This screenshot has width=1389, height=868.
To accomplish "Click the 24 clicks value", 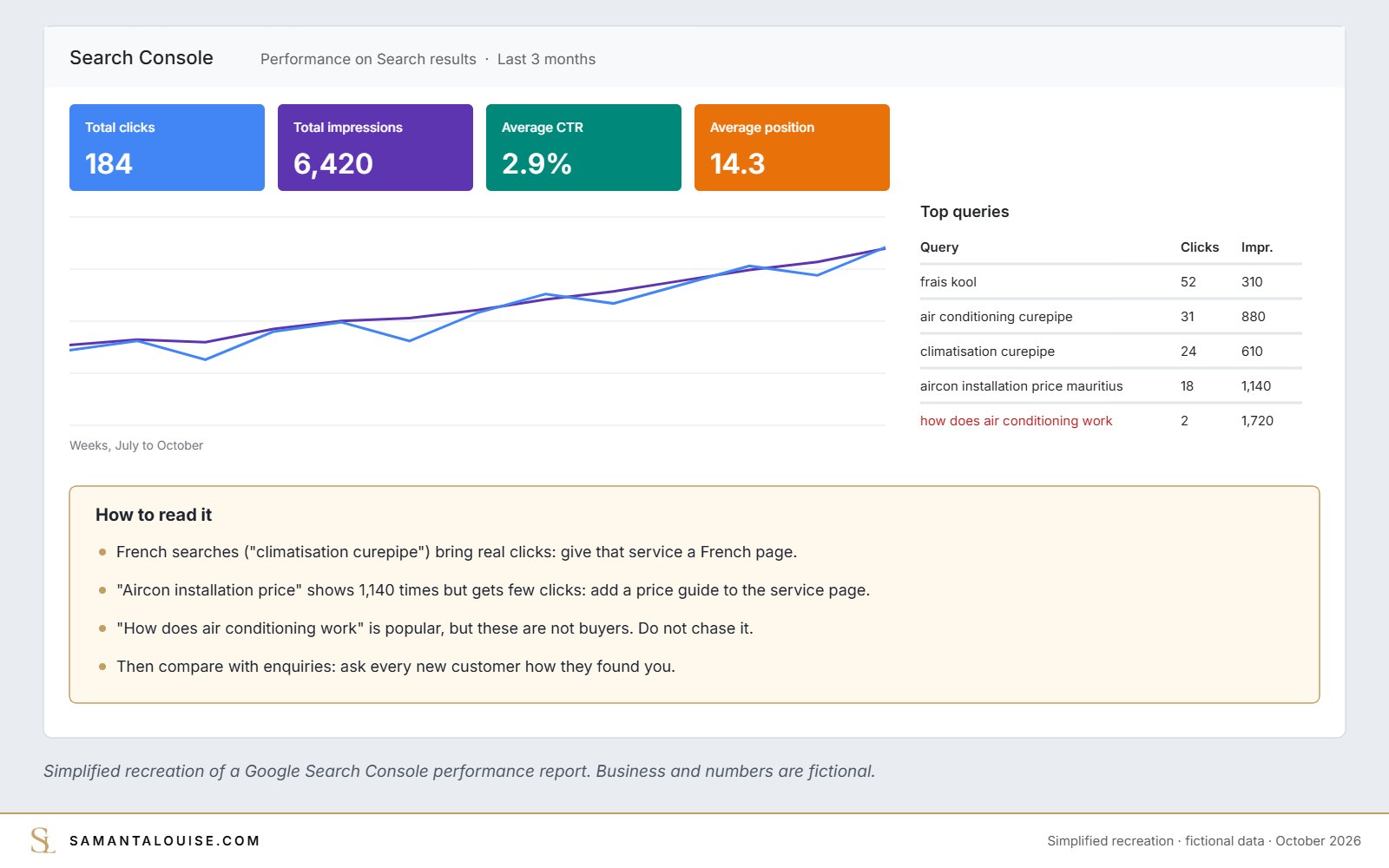I will [1188, 352].
